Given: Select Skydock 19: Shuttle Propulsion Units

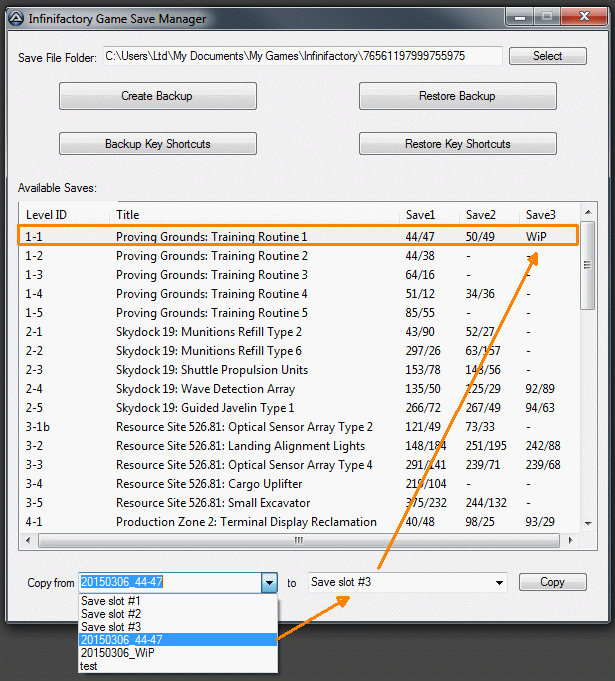Looking at the screenshot, I should click(x=298, y=370).
